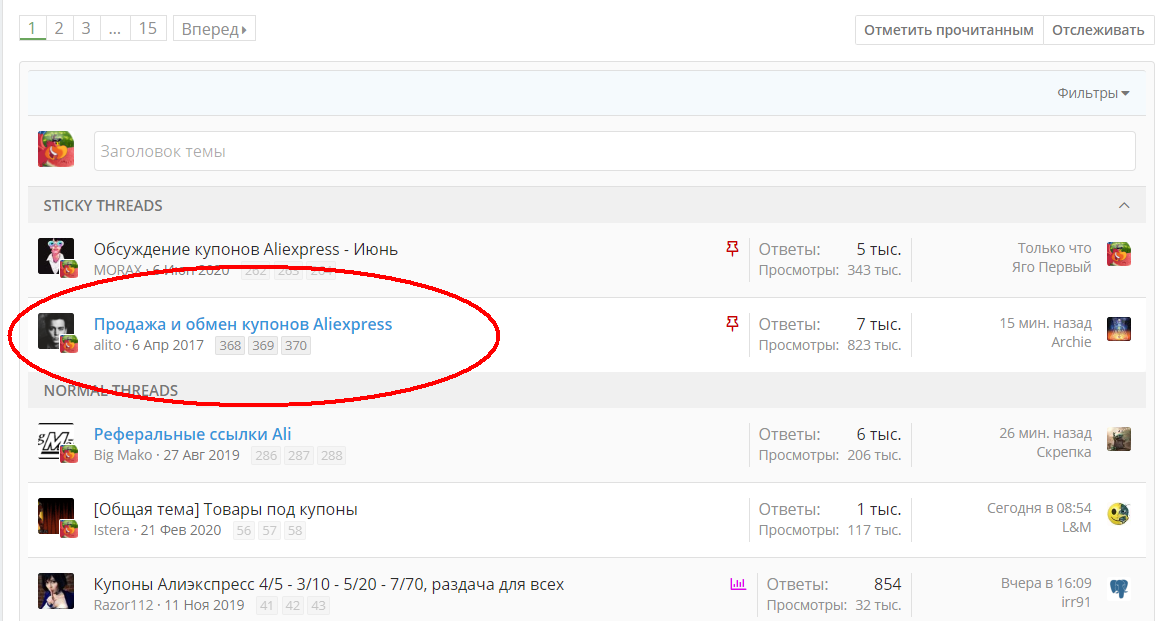Open thread [Общая тема] Товары под купоны
The width and height of the screenshot is (1166, 621).
click(x=225, y=509)
